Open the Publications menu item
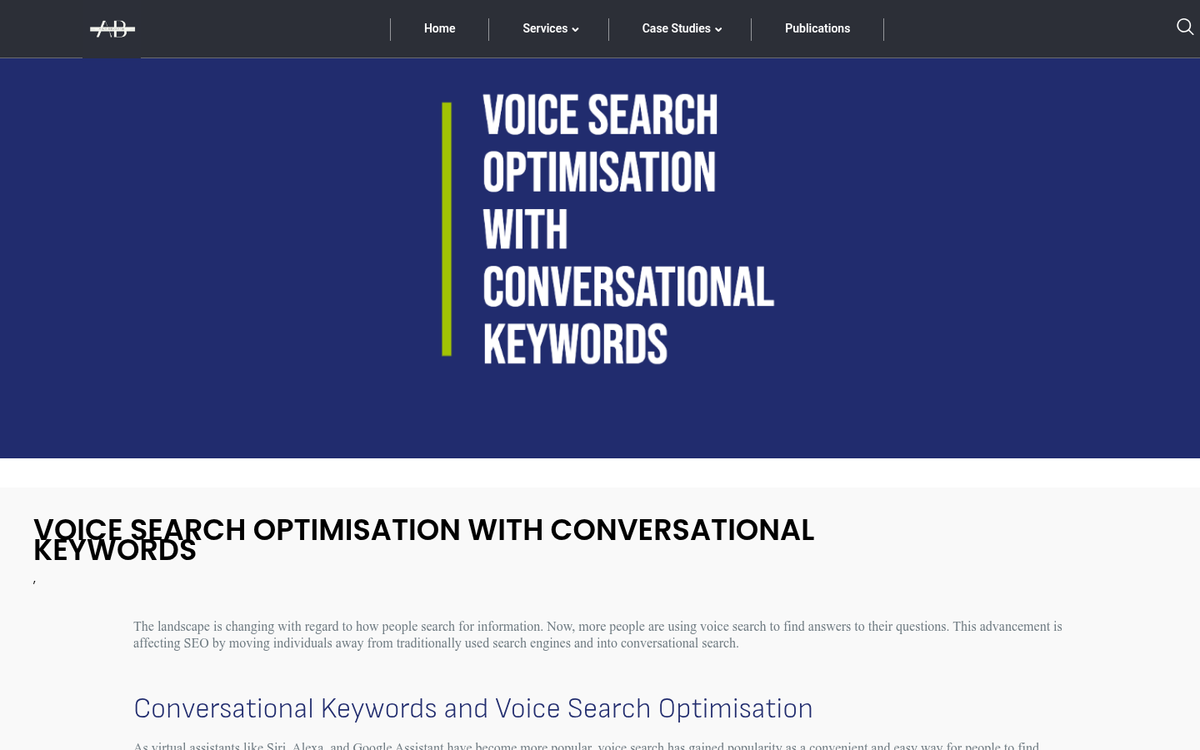 pyautogui.click(x=817, y=28)
